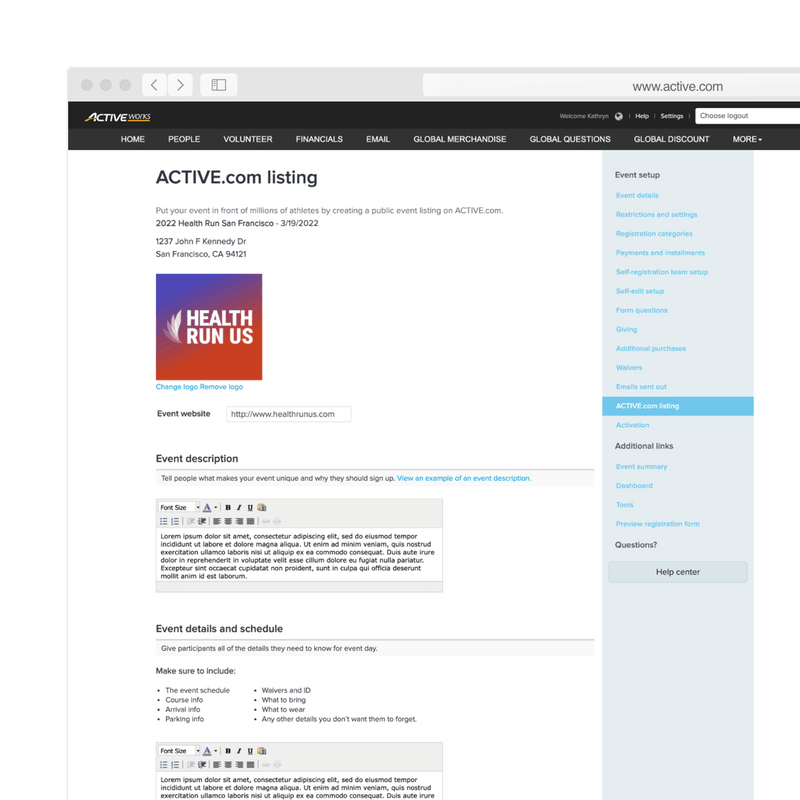Open the font color dropdown arrow
This screenshot has height=800, width=800.
[215, 507]
